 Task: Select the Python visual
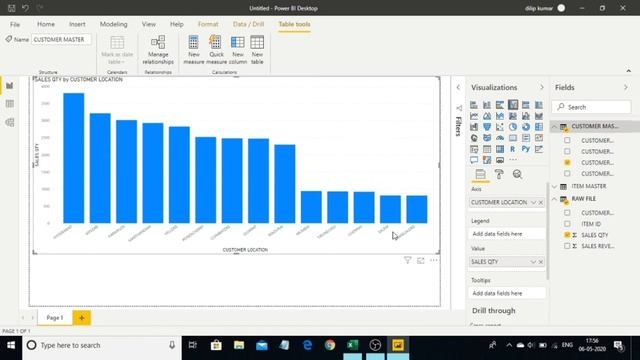click(526, 149)
